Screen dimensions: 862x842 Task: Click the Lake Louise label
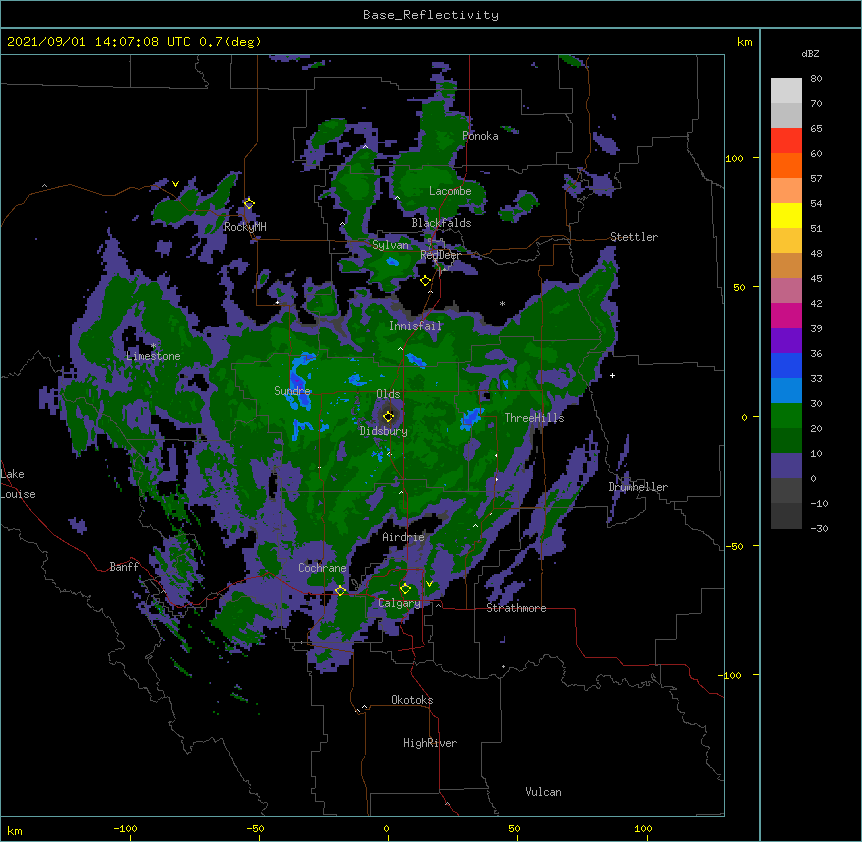16,484
